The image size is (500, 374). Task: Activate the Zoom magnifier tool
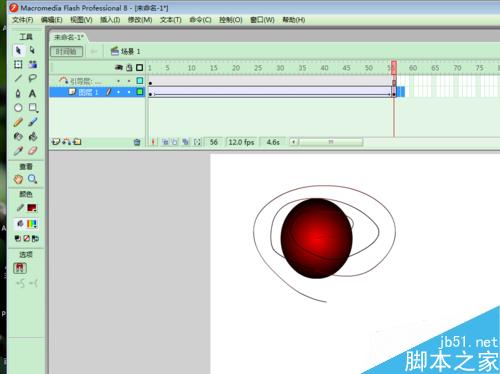(32, 179)
